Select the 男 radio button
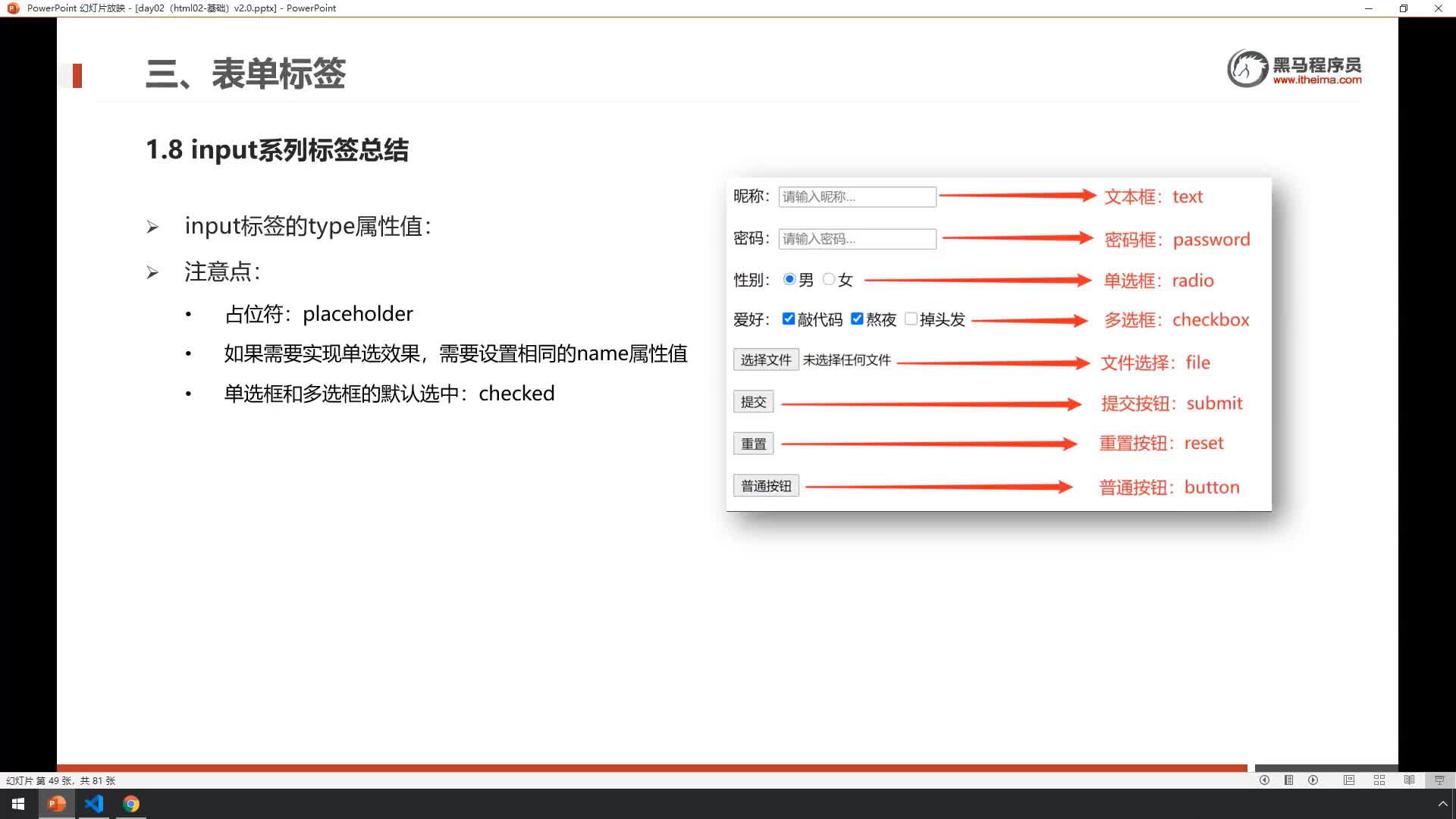1456x819 pixels. click(x=789, y=279)
